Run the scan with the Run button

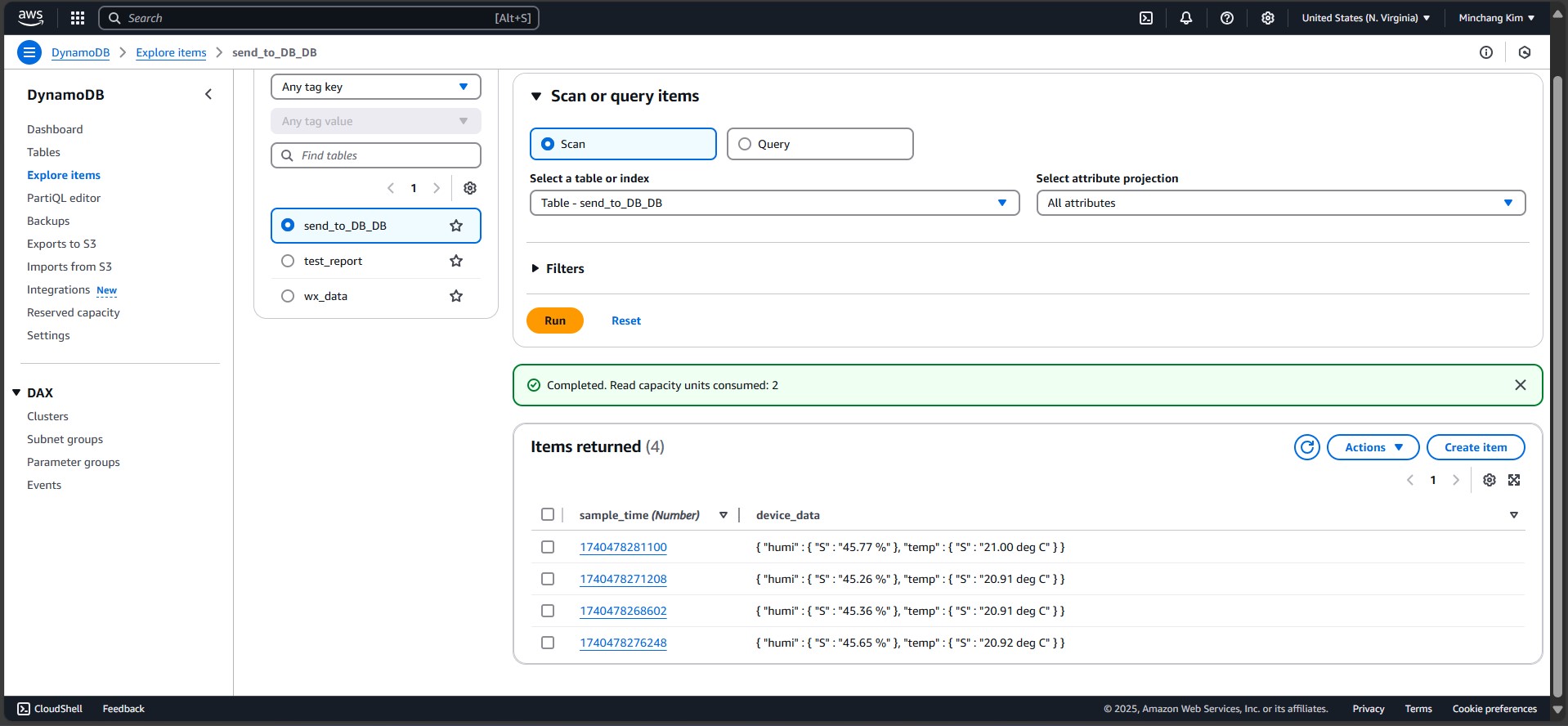pos(555,320)
